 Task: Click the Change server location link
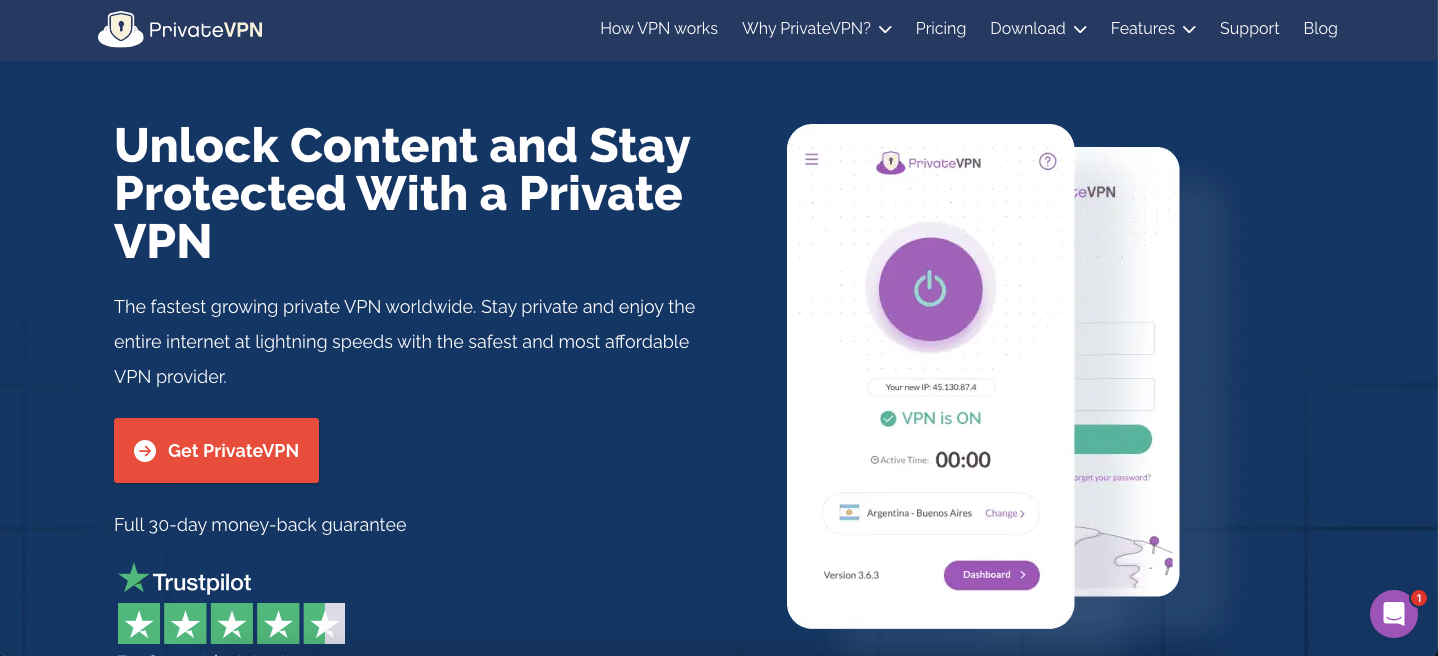1004,513
